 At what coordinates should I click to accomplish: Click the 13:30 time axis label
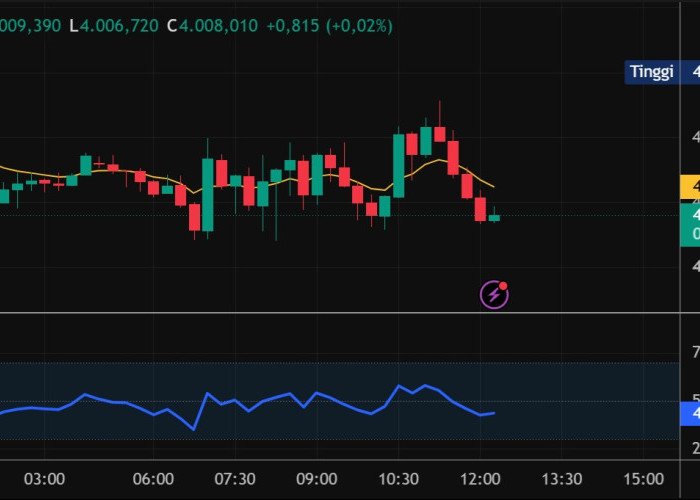click(562, 479)
